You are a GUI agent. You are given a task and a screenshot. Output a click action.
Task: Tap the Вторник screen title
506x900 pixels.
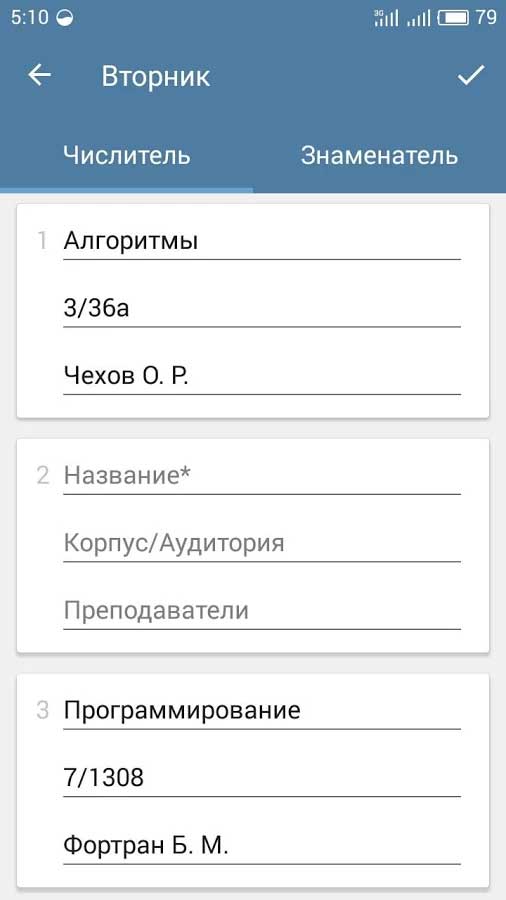point(155,76)
